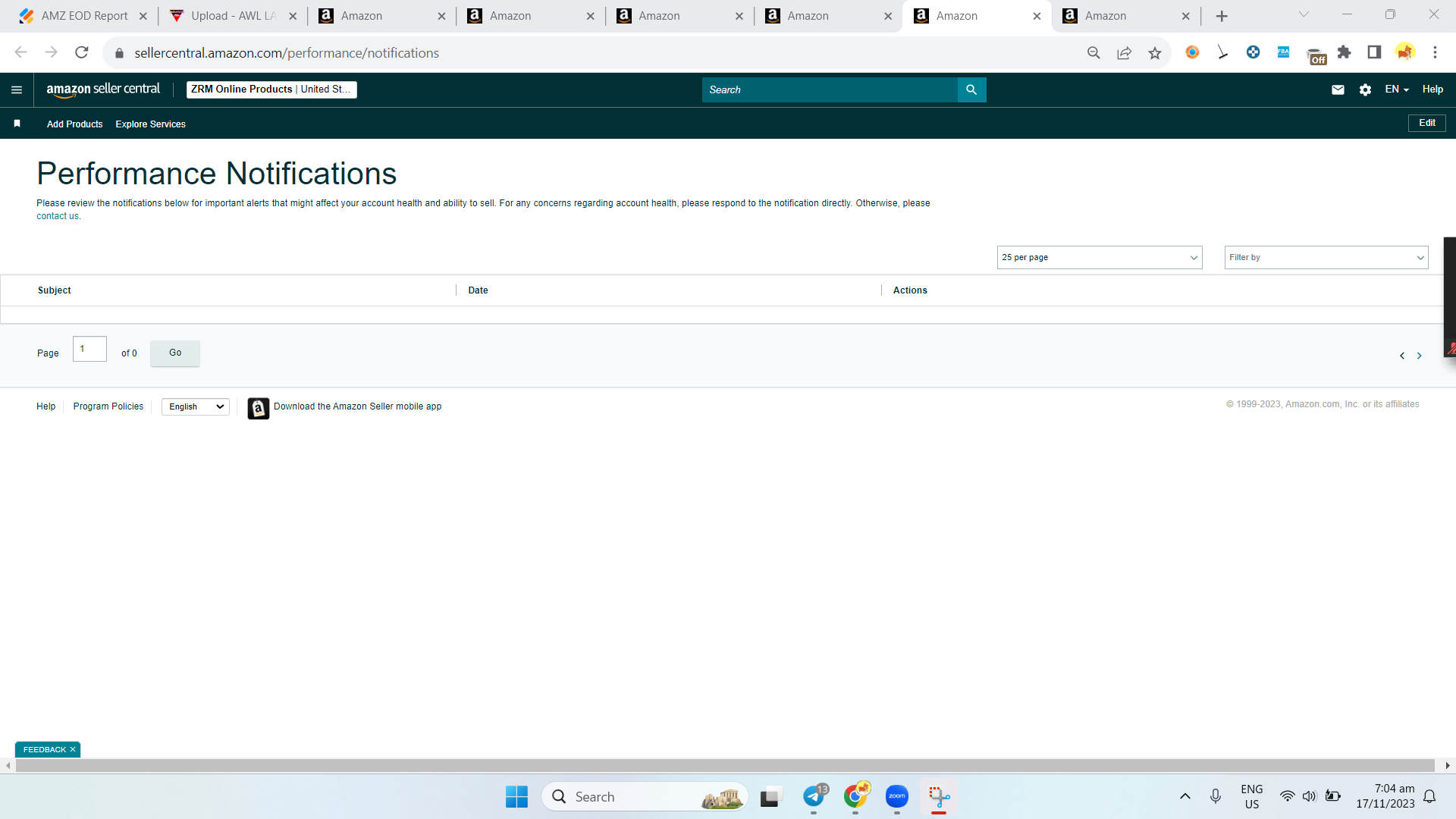Open Telegram from the taskbar
This screenshot has height=819, width=1456.
[814, 797]
